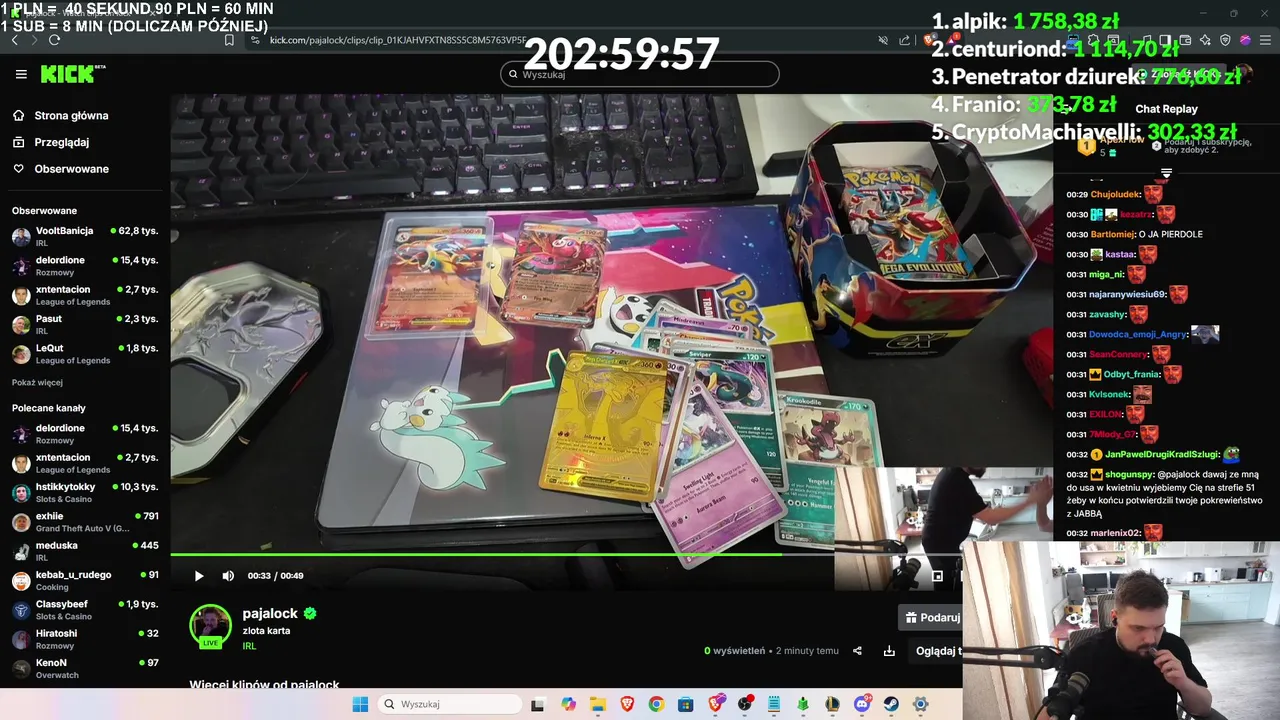Image resolution: width=1280 pixels, height=720 pixels.
Task: Open hstikkytokky recommended channel
Action: click(85, 492)
